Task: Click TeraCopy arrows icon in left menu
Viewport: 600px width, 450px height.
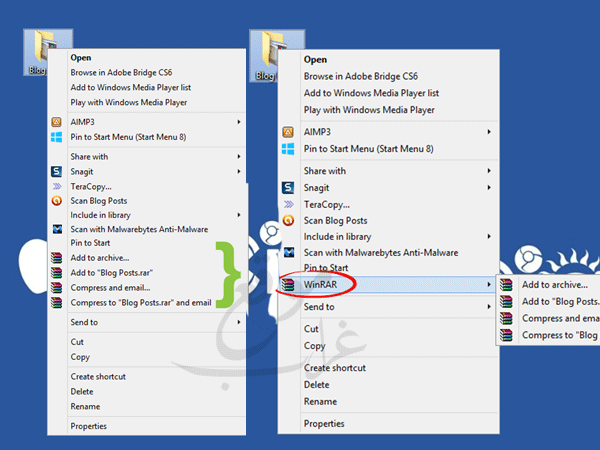Action: 57,186
